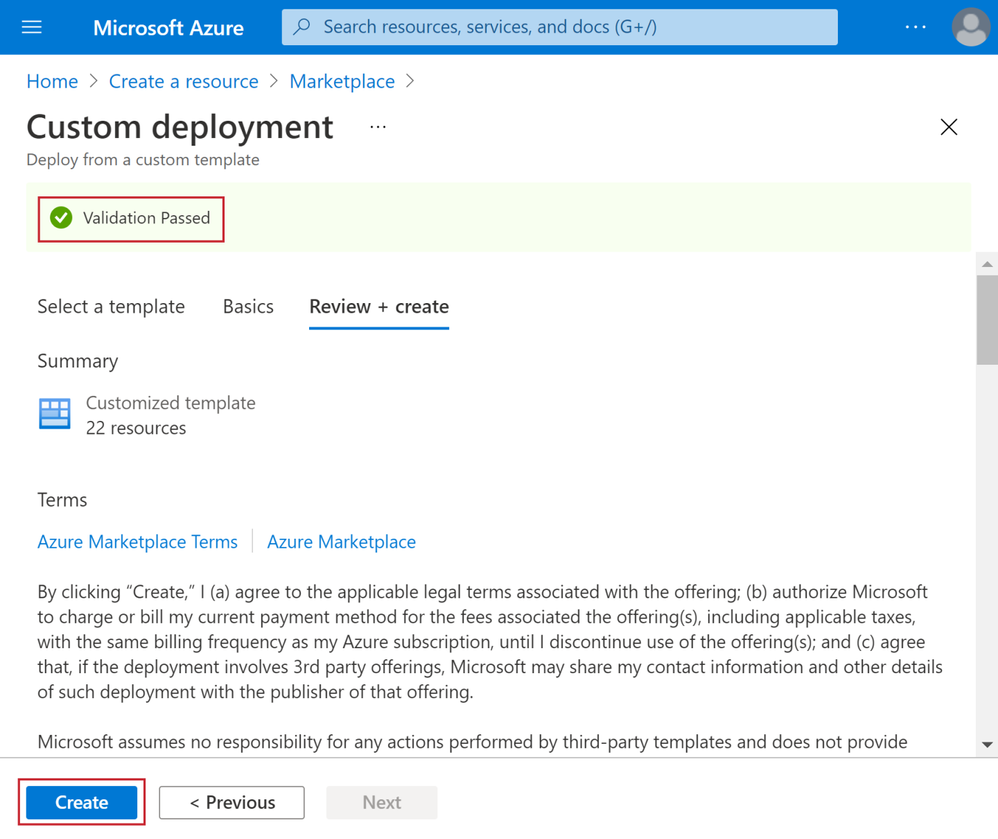Close the Custom deployment pane

(x=948, y=127)
